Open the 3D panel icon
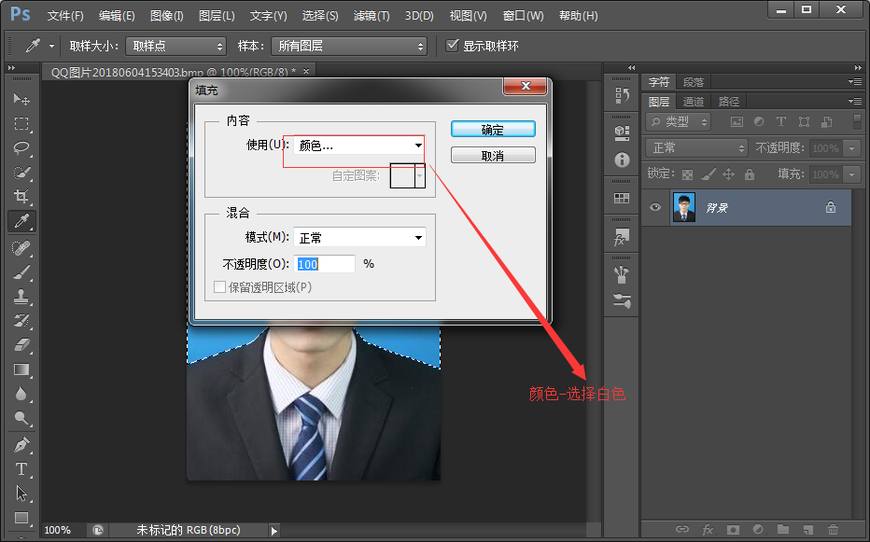 [622, 133]
